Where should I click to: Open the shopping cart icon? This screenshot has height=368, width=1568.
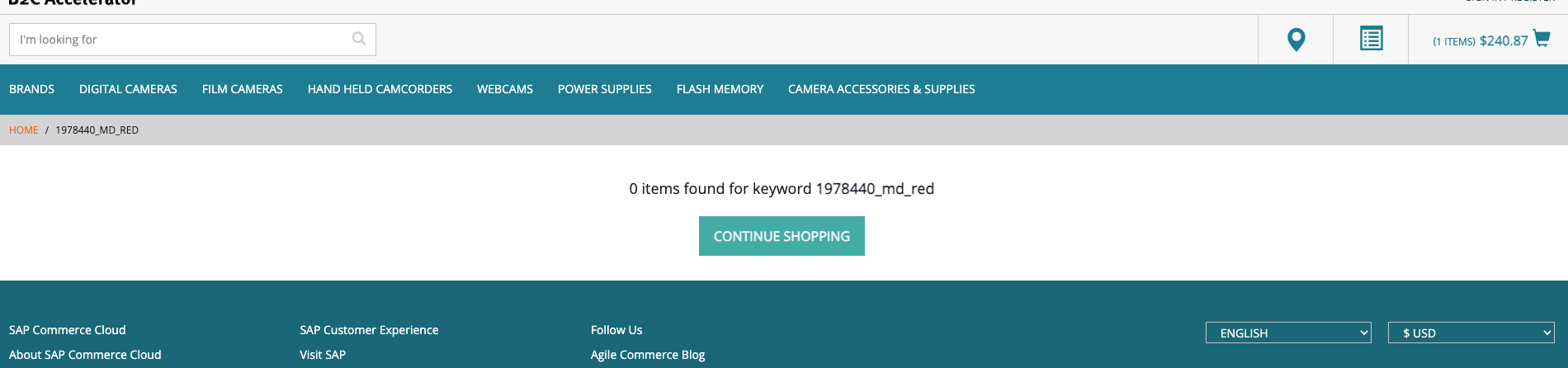(x=1541, y=38)
